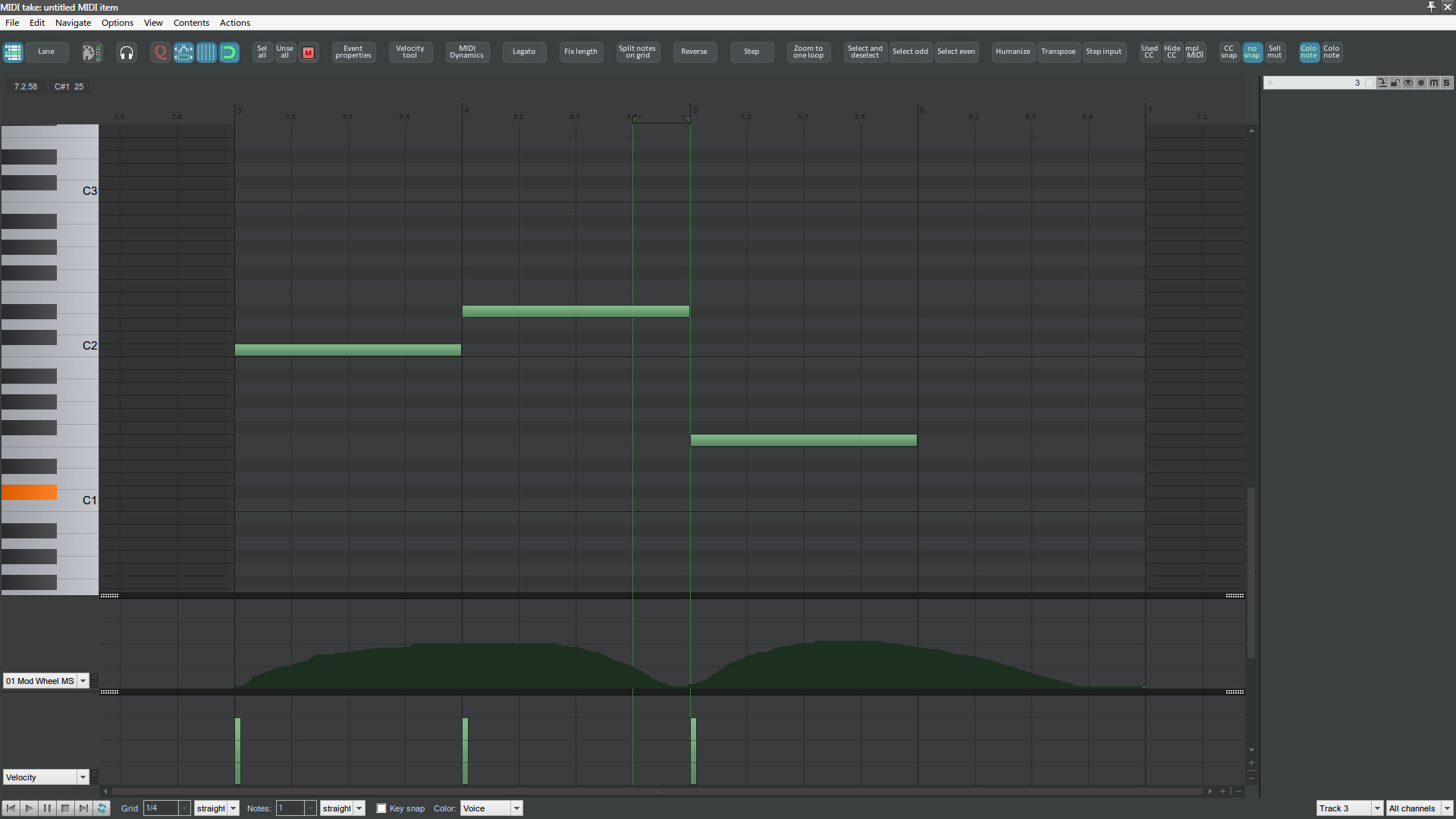Toggle repeat in transport bar
This screenshot has height=819, width=1456.
click(x=102, y=808)
